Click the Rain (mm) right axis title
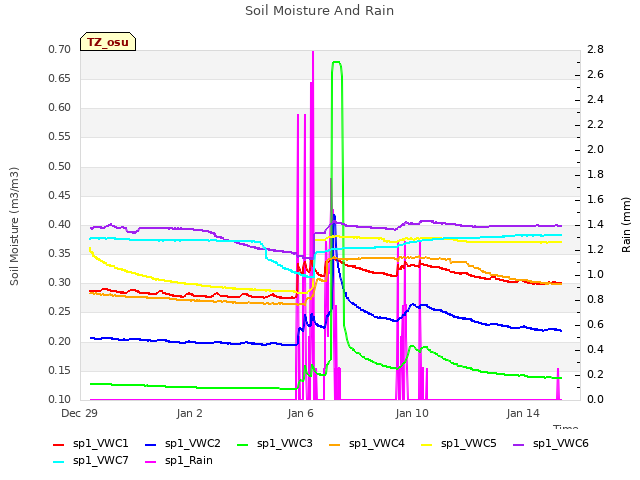 (x=626, y=225)
